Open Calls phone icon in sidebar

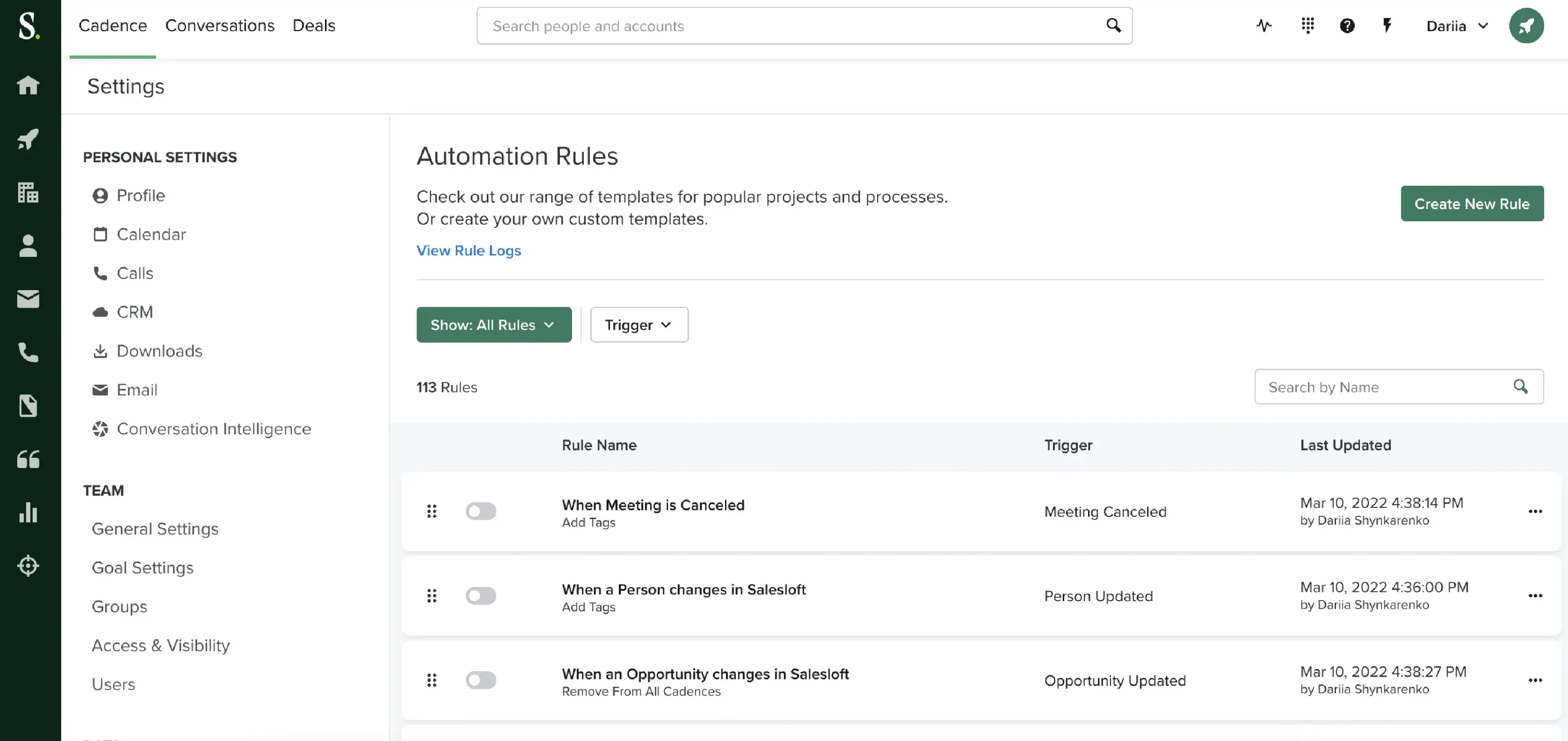(x=28, y=352)
